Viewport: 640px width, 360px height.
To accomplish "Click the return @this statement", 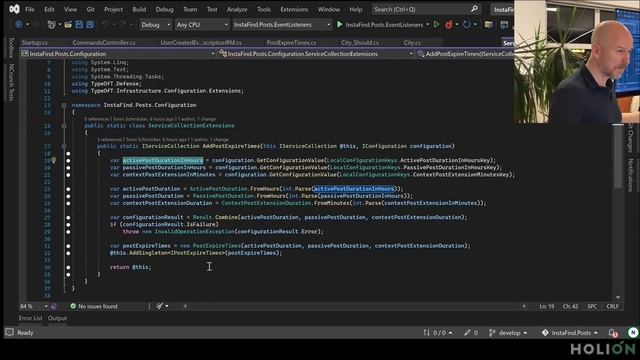I will [130, 267].
